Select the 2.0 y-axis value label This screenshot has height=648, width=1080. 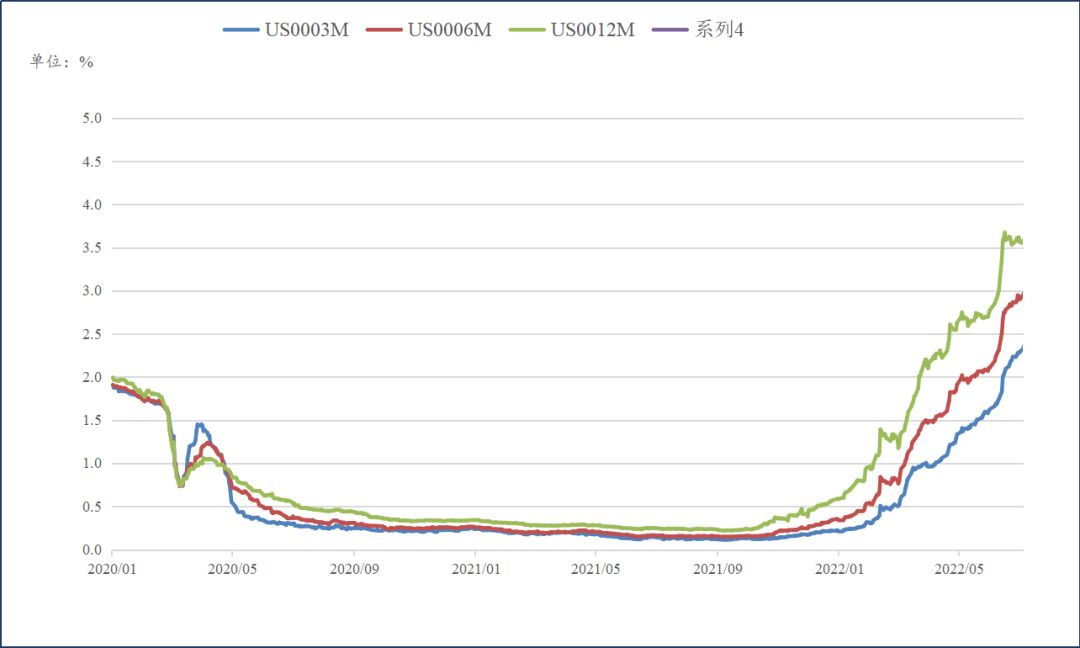(92, 378)
